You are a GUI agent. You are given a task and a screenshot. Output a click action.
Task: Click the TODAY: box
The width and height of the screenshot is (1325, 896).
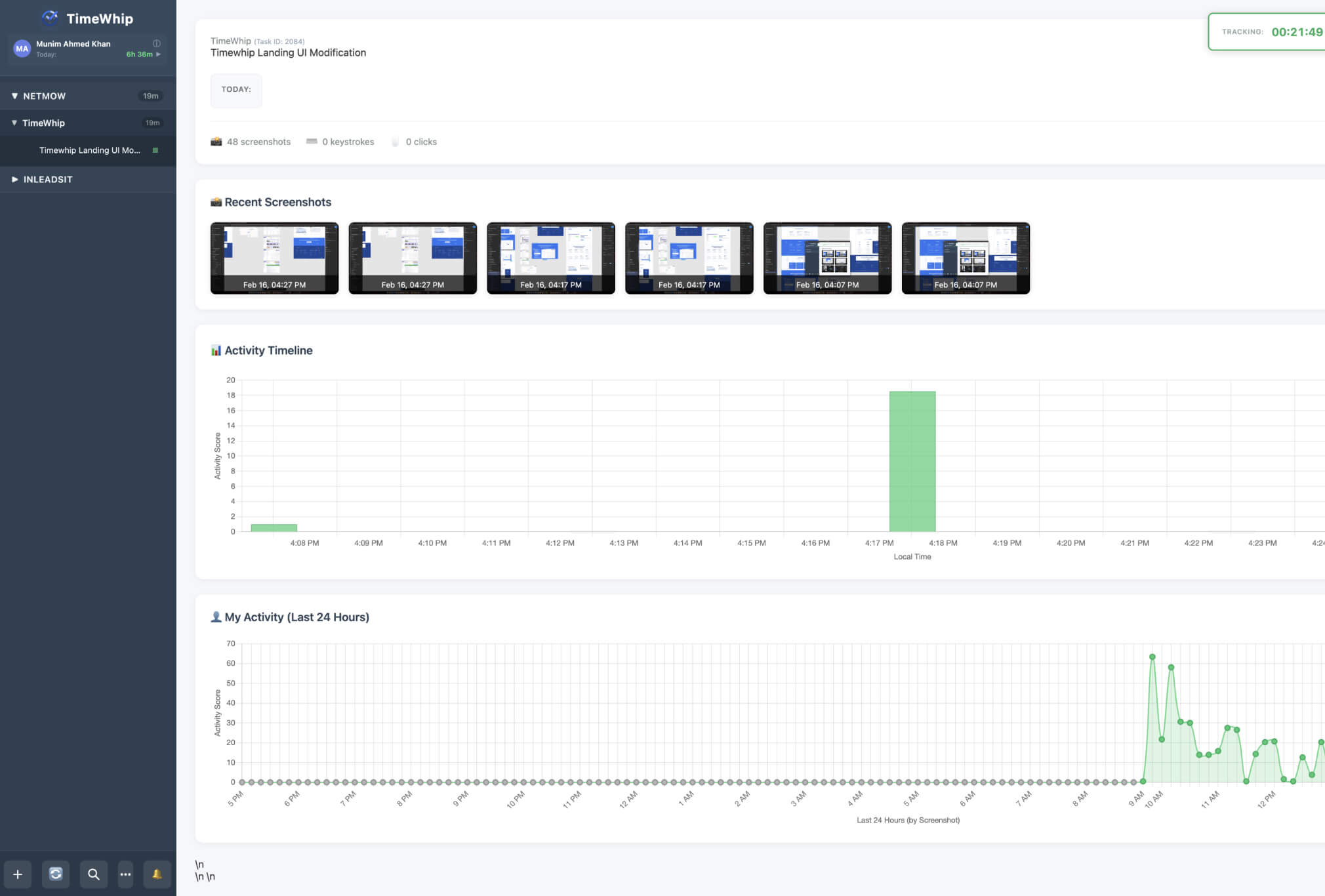click(x=236, y=90)
